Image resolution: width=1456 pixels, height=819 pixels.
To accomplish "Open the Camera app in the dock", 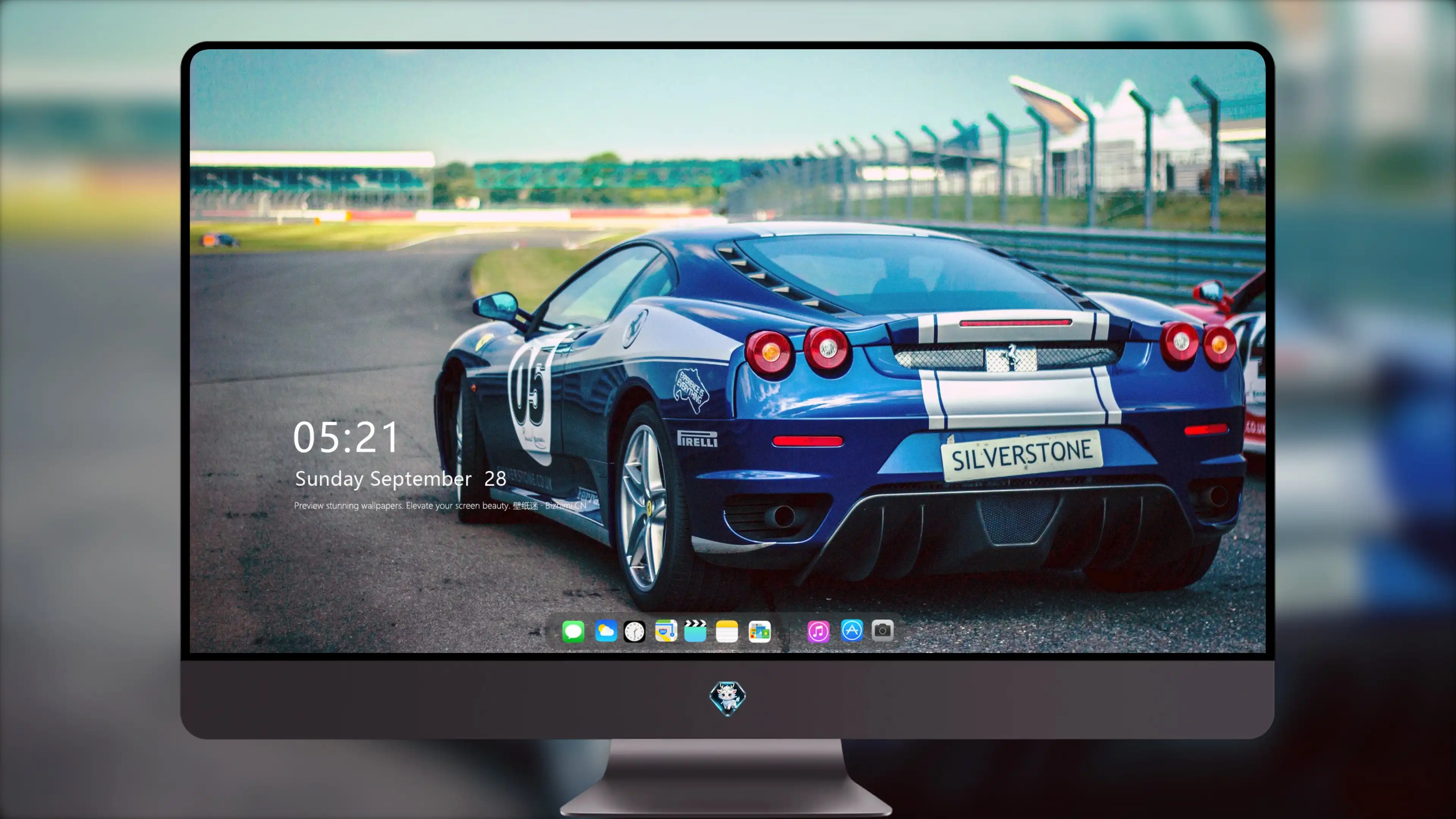I will [x=882, y=630].
